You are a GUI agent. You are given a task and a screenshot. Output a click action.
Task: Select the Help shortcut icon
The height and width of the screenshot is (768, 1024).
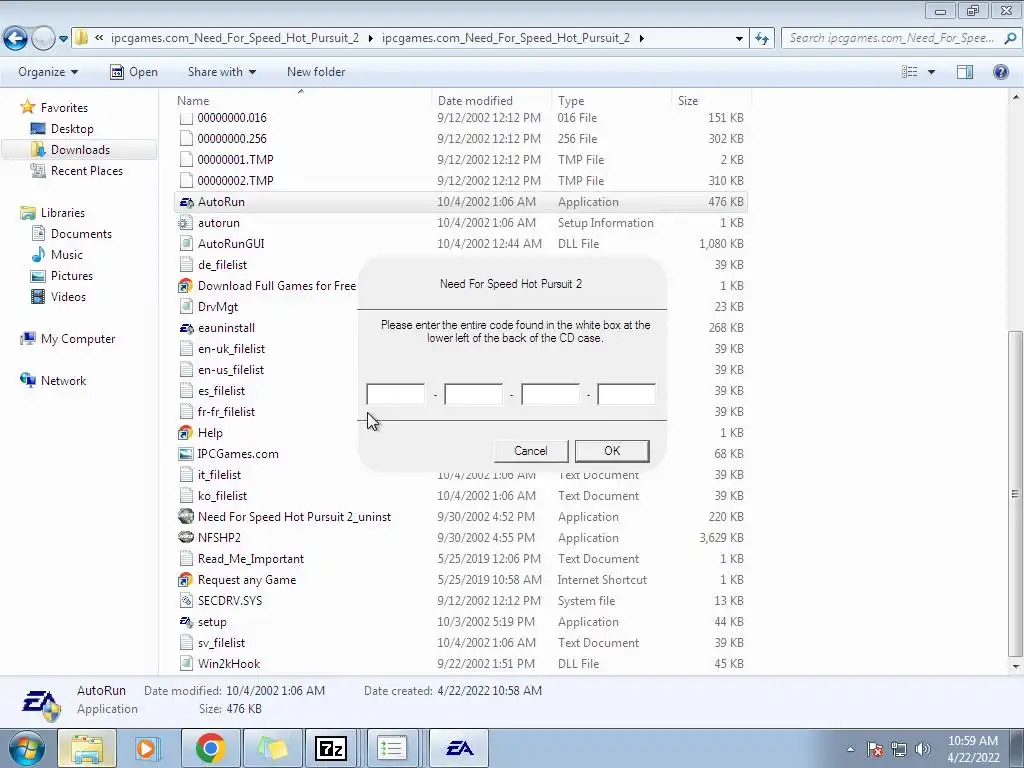click(186, 433)
